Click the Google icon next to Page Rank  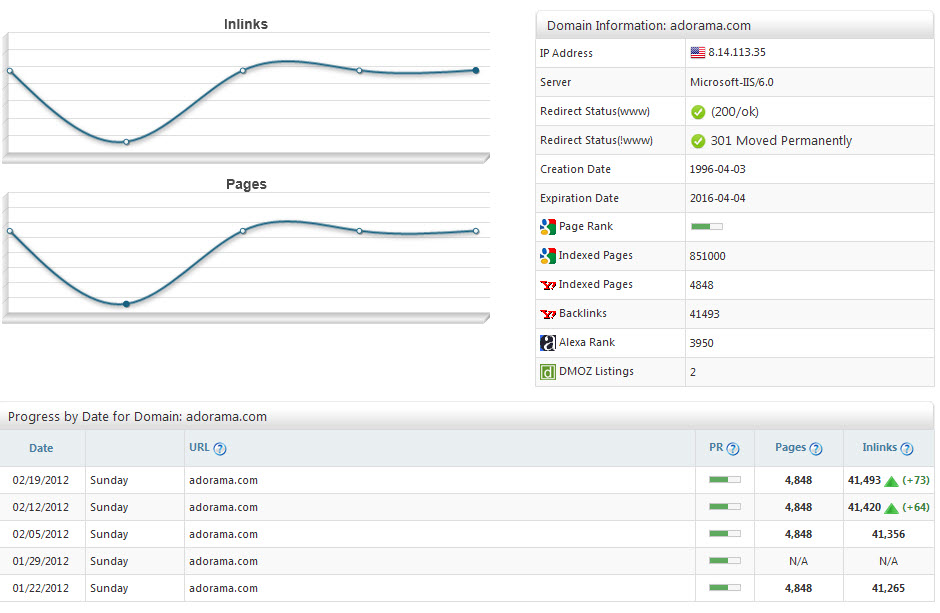[547, 227]
